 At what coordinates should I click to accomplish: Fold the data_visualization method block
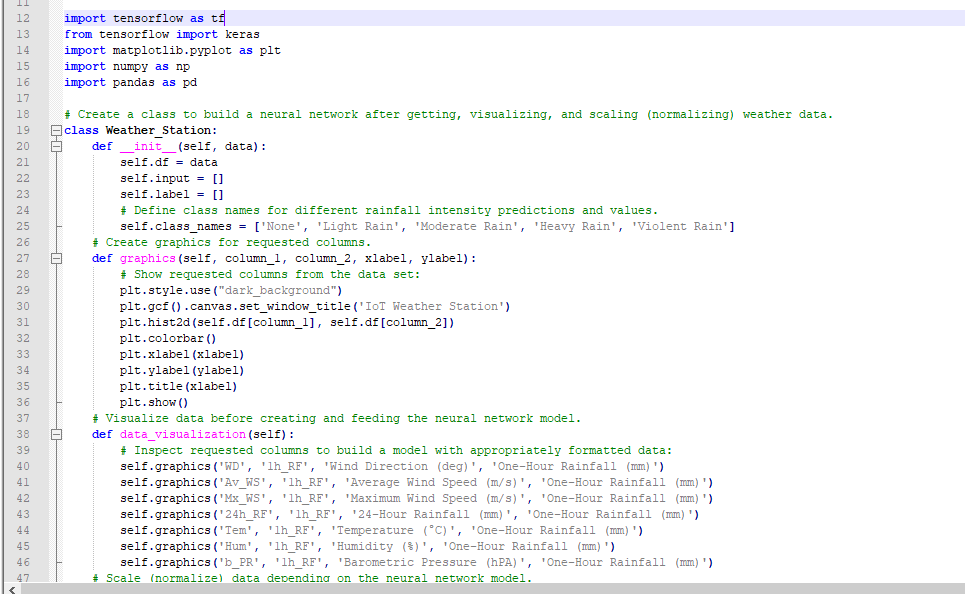click(55, 435)
